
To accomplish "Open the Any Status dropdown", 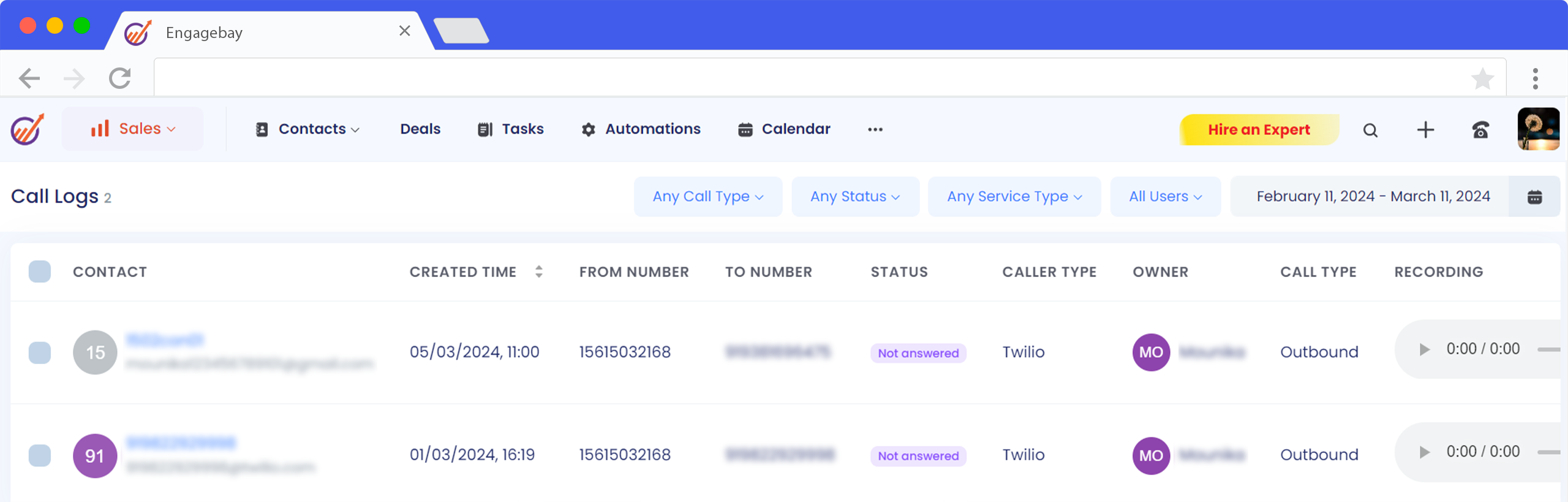I will tap(855, 197).
